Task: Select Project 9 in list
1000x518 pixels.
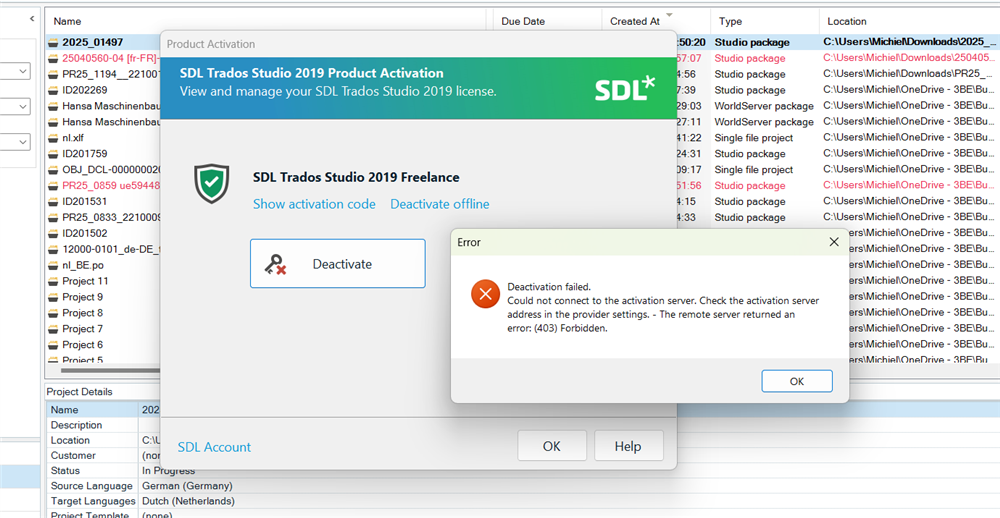Action: (x=82, y=297)
